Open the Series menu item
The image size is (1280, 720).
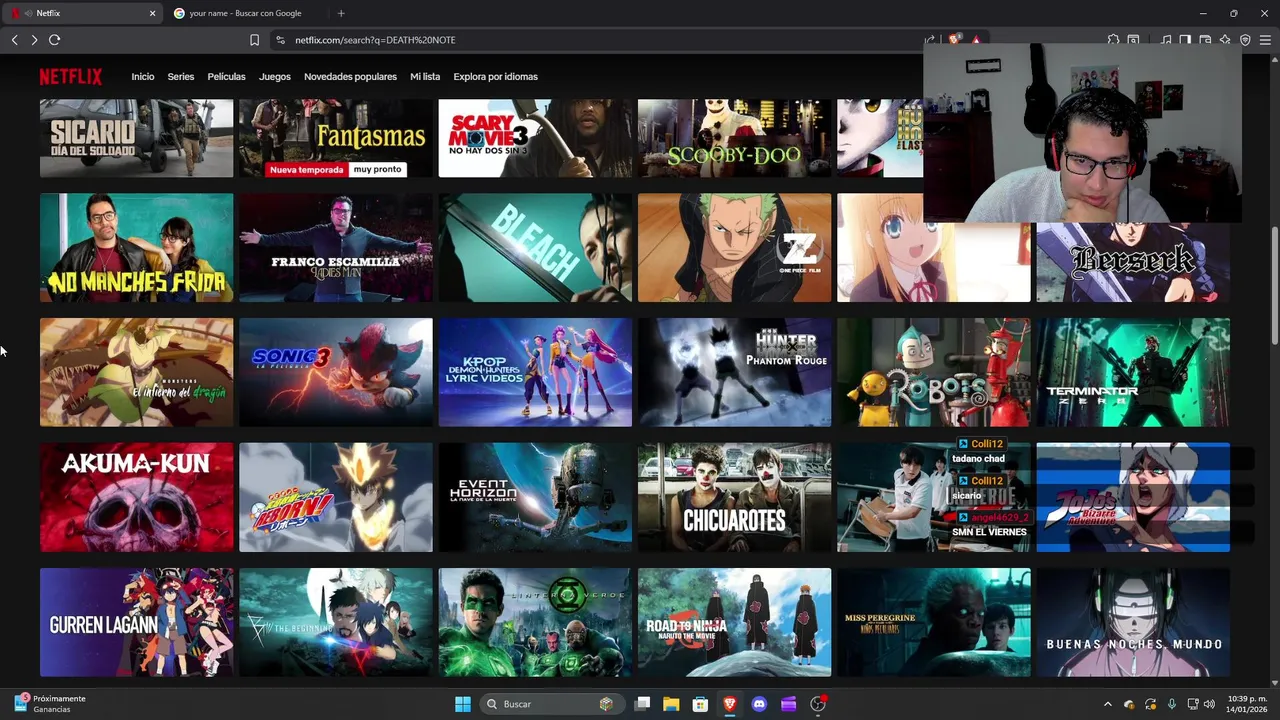(x=181, y=77)
